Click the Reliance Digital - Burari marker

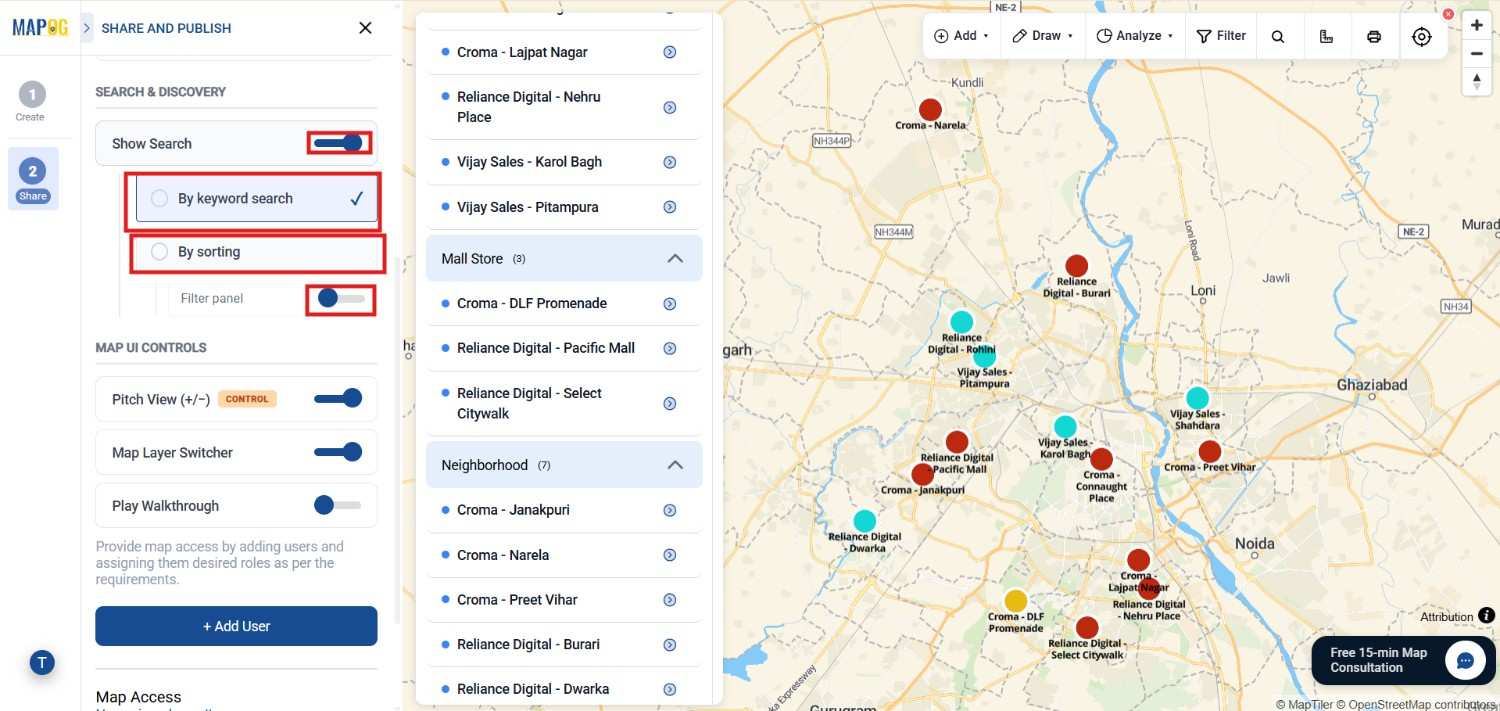pyautogui.click(x=1076, y=266)
